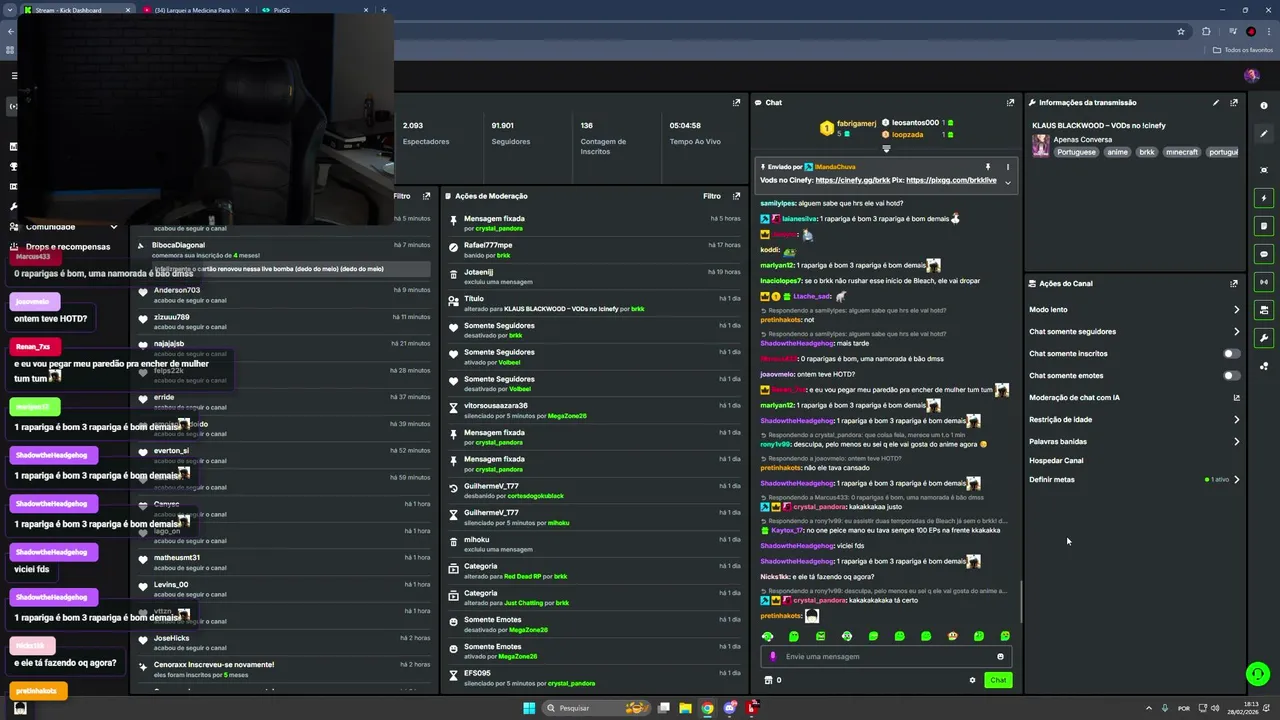Image resolution: width=1280 pixels, height=720 pixels.
Task: Click the Portuguese tag
Action: 1077,152
